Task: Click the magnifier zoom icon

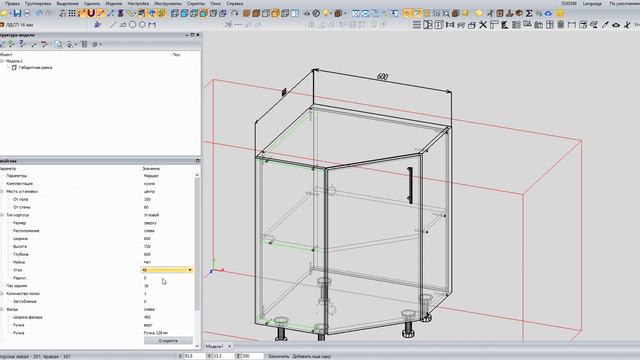Action: pos(446,13)
